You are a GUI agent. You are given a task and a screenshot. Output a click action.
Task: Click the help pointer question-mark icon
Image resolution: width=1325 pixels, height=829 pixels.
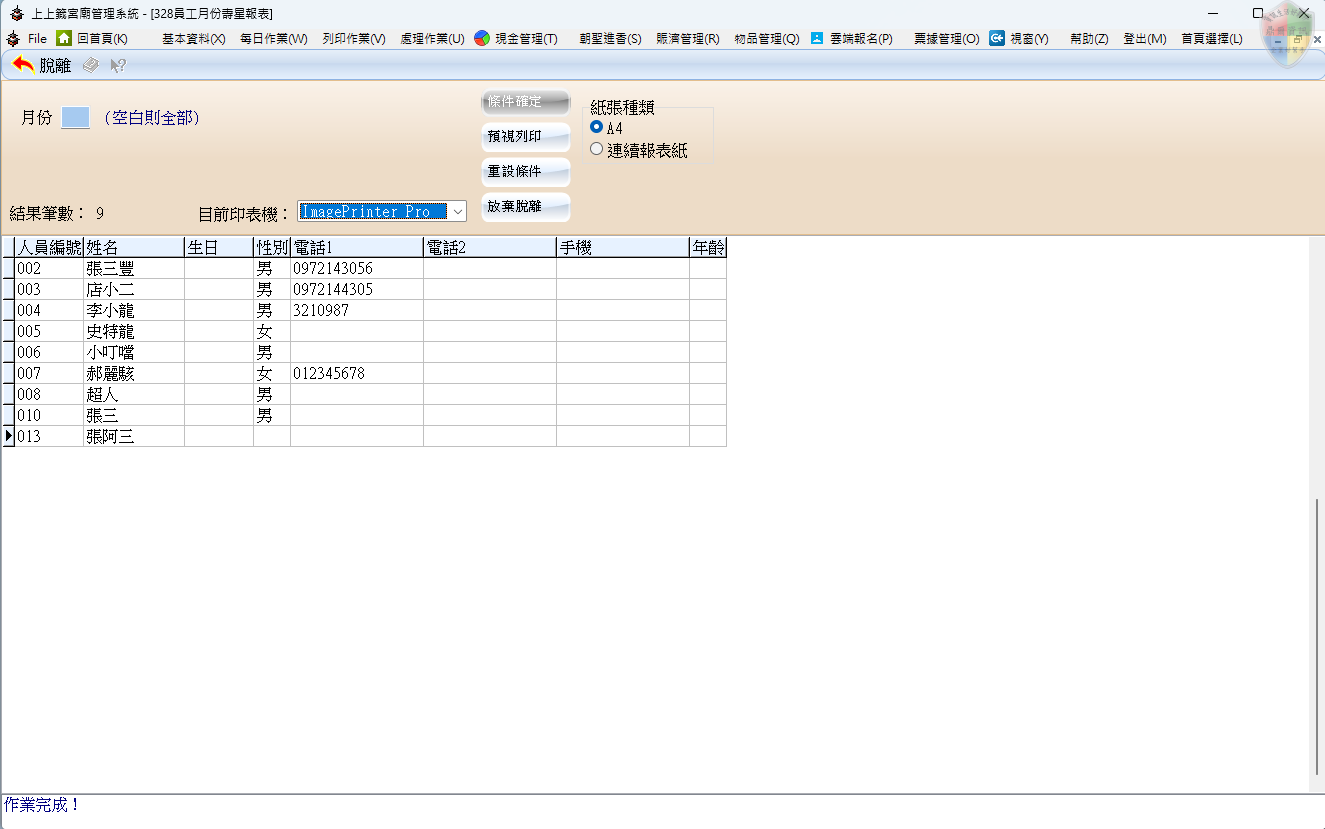(x=118, y=65)
